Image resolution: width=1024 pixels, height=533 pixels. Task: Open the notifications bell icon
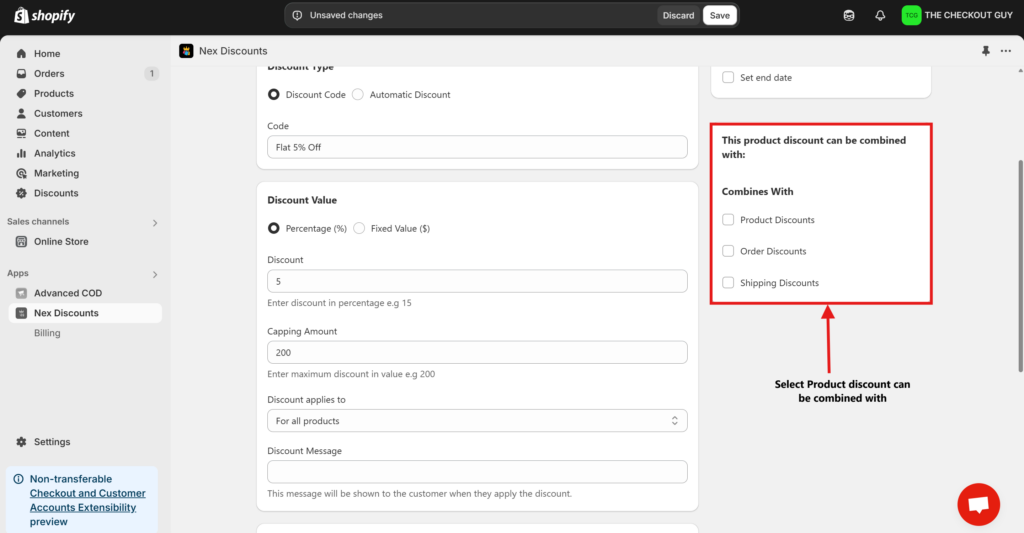click(x=880, y=16)
